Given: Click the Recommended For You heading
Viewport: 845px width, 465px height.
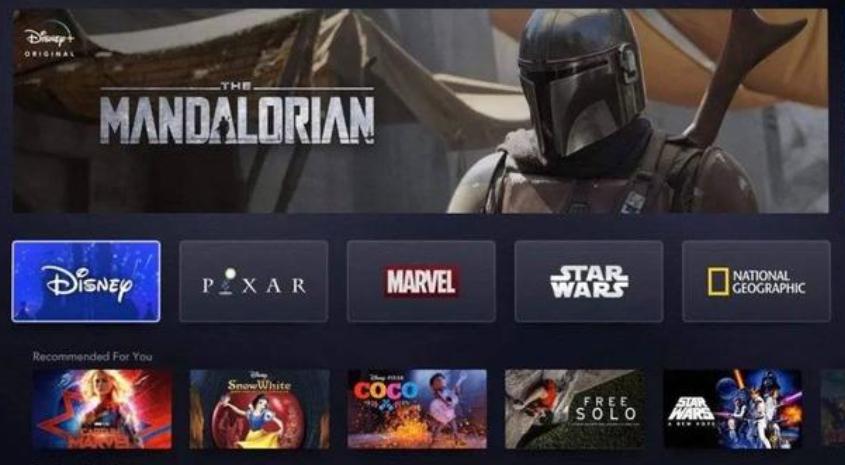Looking at the screenshot, I should pos(92,356).
